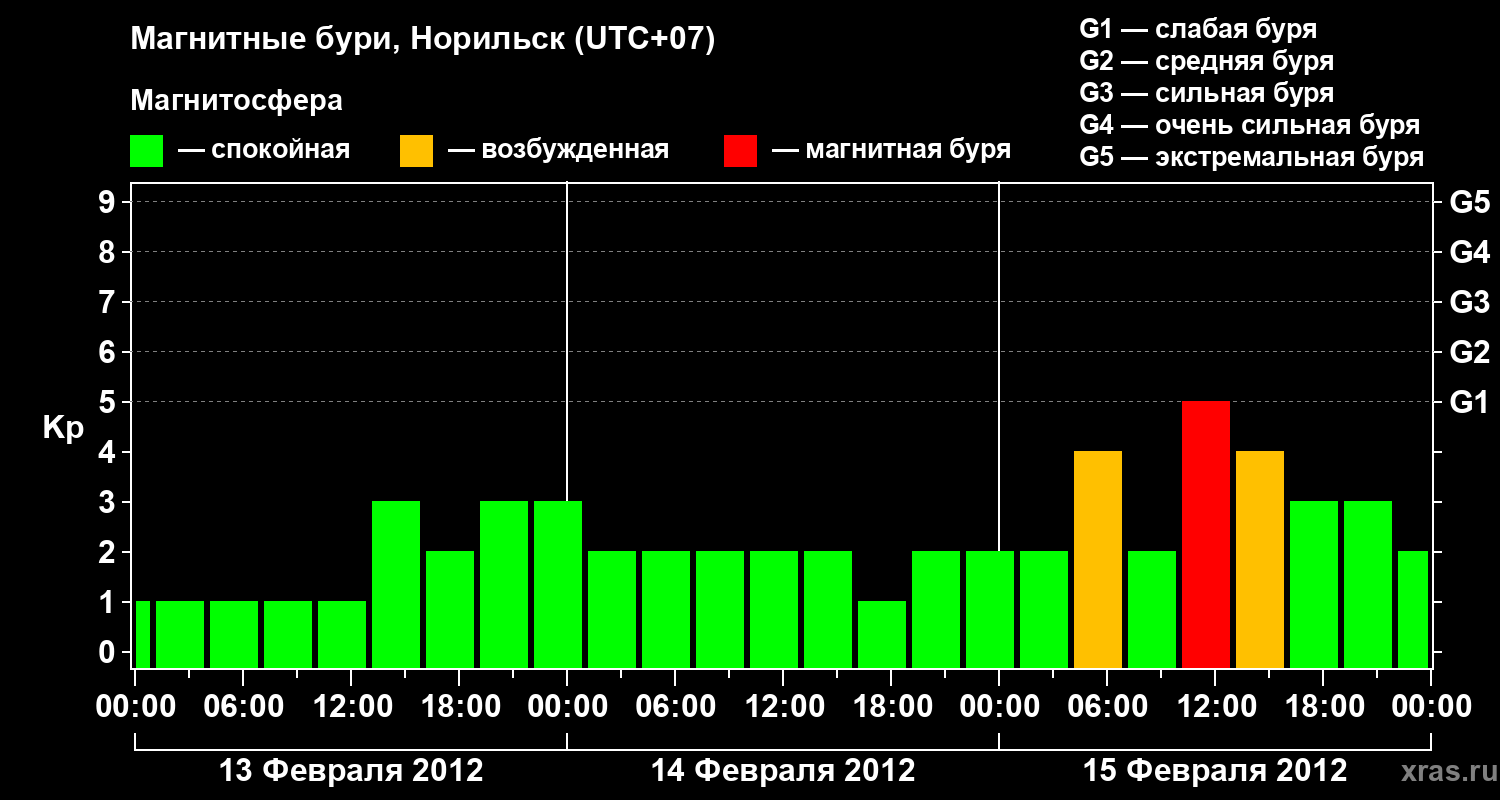Click 'G4 — очень сильная буря' in the legend
Viewport: 1500px width, 800px height.
coord(1250,125)
